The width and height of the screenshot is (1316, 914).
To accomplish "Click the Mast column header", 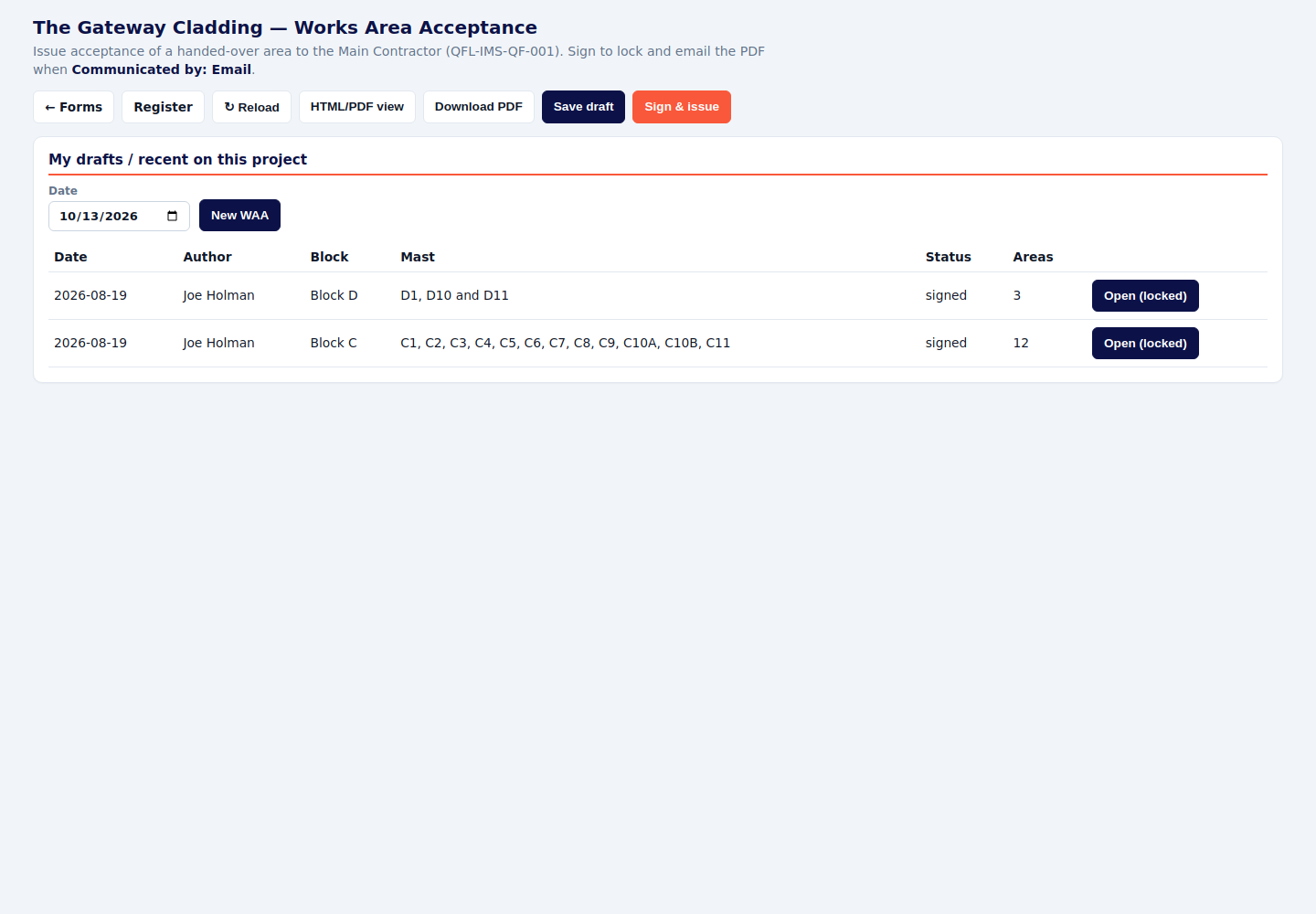I will point(418,257).
